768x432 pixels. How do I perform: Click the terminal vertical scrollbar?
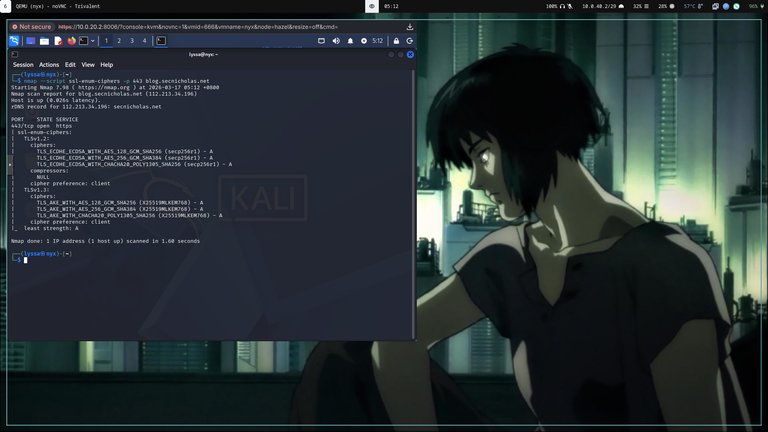413,203
